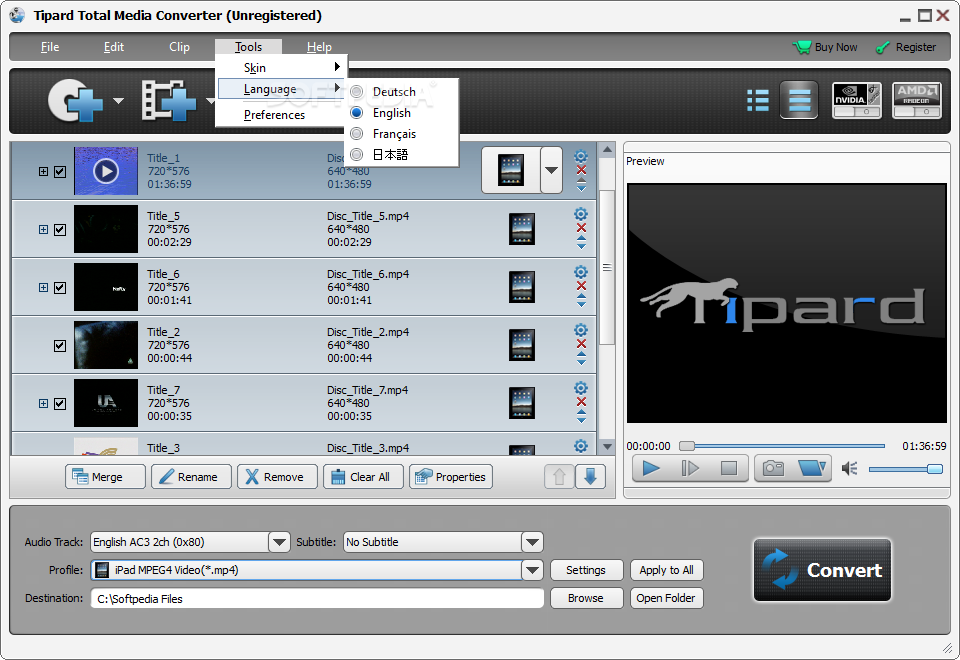The width and height of the screenshot is (960, 660).
Task: Open Preferences from Tools menu
Action: [282, 114]
